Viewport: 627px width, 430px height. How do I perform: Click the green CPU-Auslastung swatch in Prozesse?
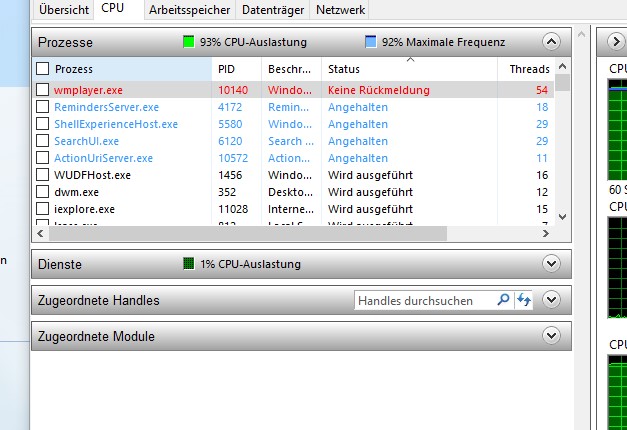[188, 42]
